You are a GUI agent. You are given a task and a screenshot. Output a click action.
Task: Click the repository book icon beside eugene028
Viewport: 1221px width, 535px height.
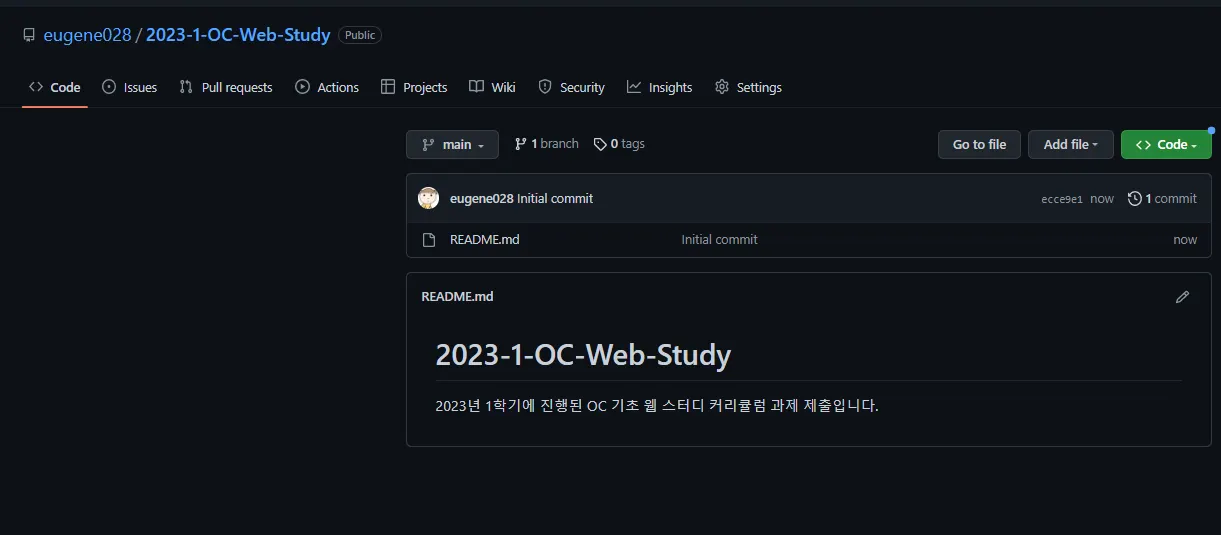pos(29,35)
